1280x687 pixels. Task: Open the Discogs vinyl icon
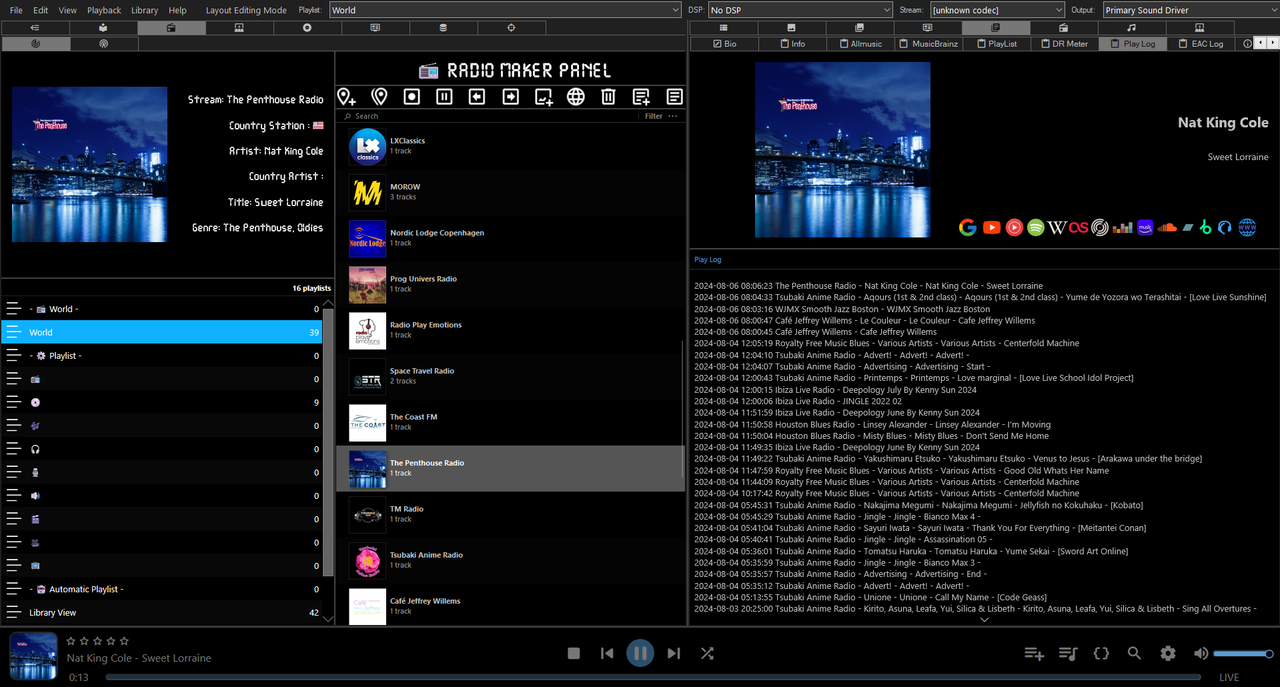[x=1100, y=228]
